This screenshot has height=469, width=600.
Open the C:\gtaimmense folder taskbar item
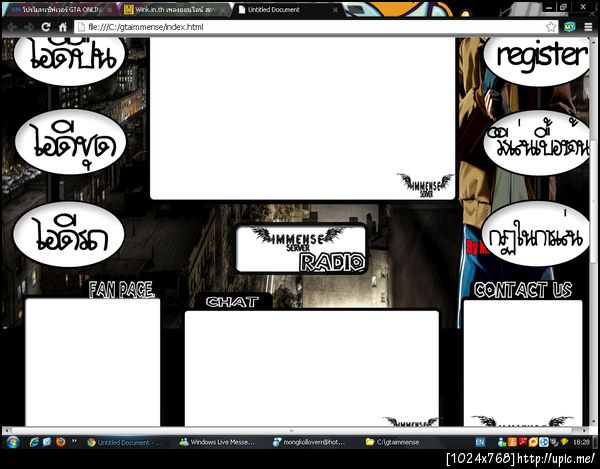(x=394, y=442)
